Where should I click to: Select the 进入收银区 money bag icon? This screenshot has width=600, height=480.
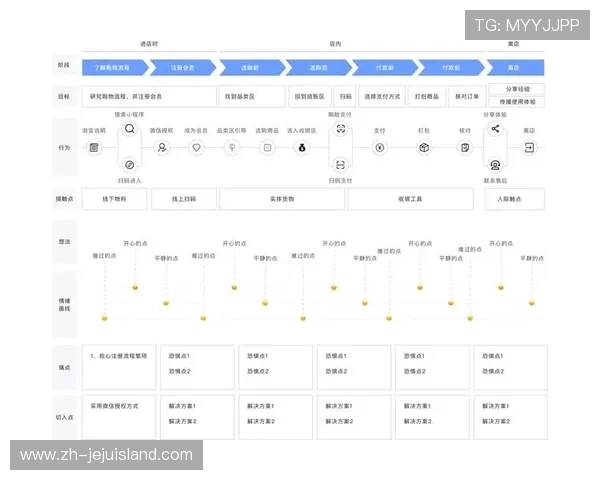tap(302, 147)
